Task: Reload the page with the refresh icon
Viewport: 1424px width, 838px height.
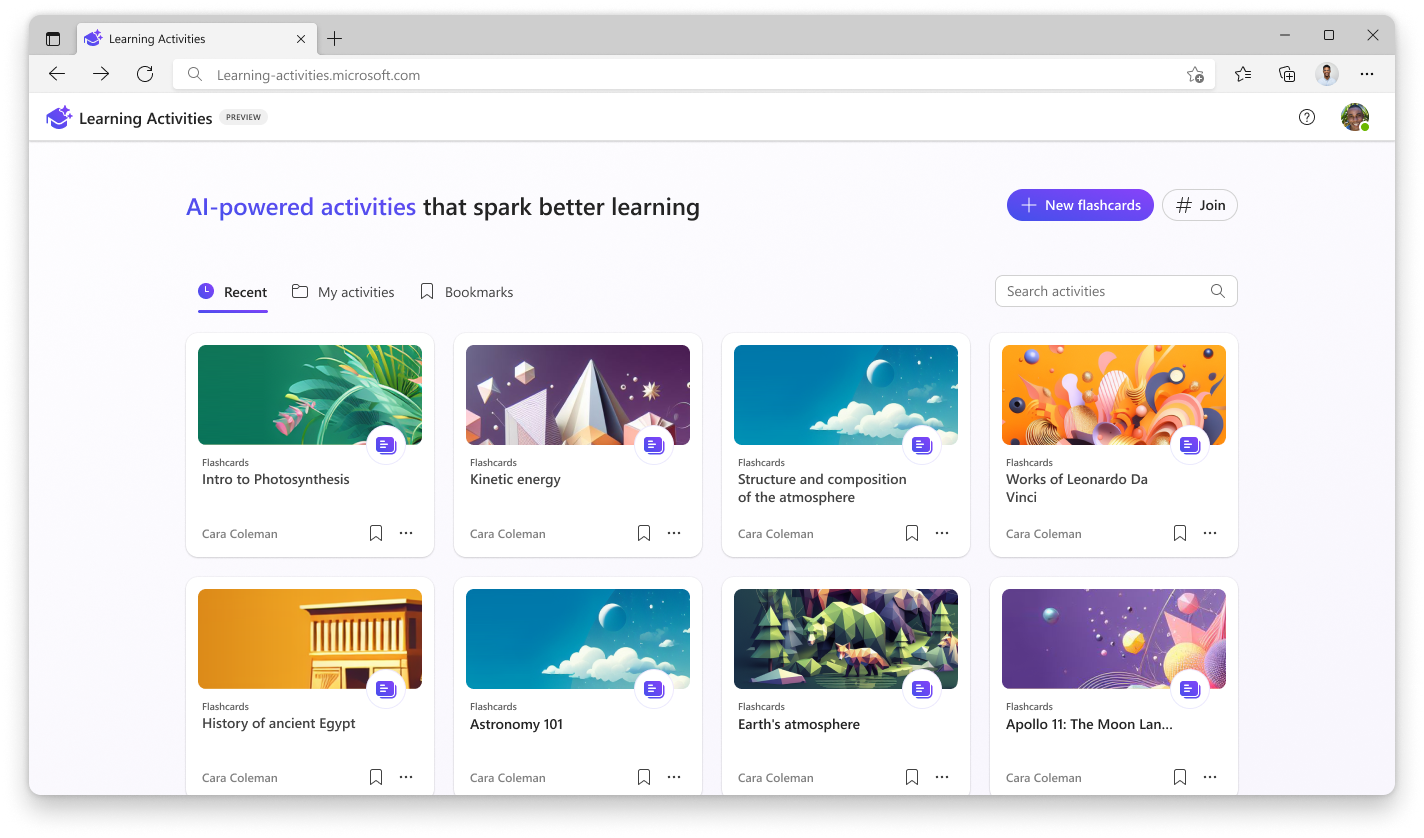Action: (x=144, y=73)
